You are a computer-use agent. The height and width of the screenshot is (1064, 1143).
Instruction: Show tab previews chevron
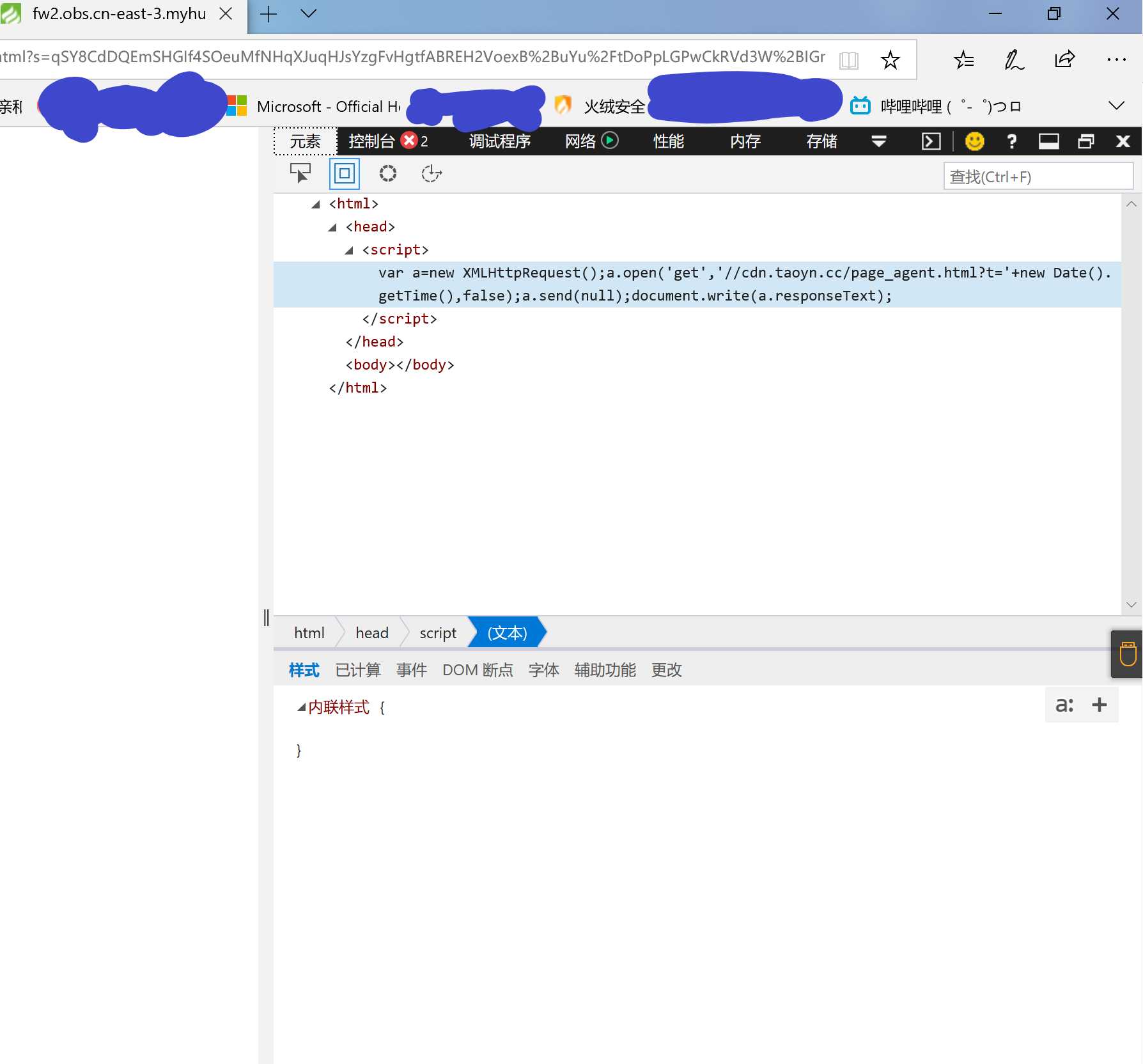(x=309, y=13)
